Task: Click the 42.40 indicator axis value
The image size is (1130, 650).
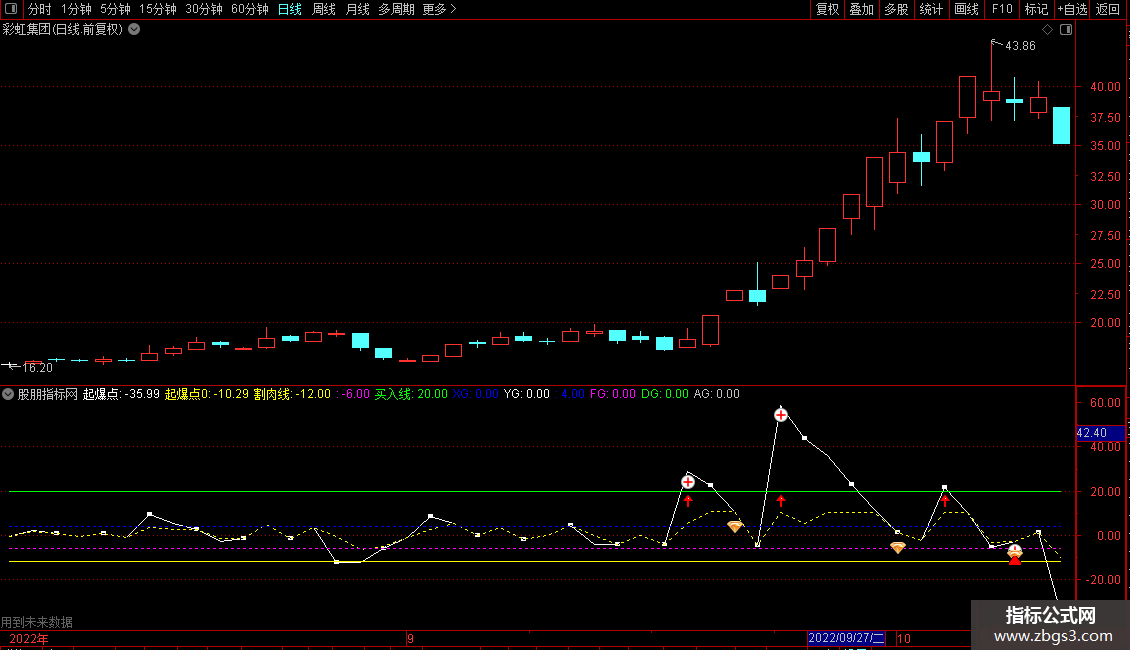Action: tap(1100, 433)
